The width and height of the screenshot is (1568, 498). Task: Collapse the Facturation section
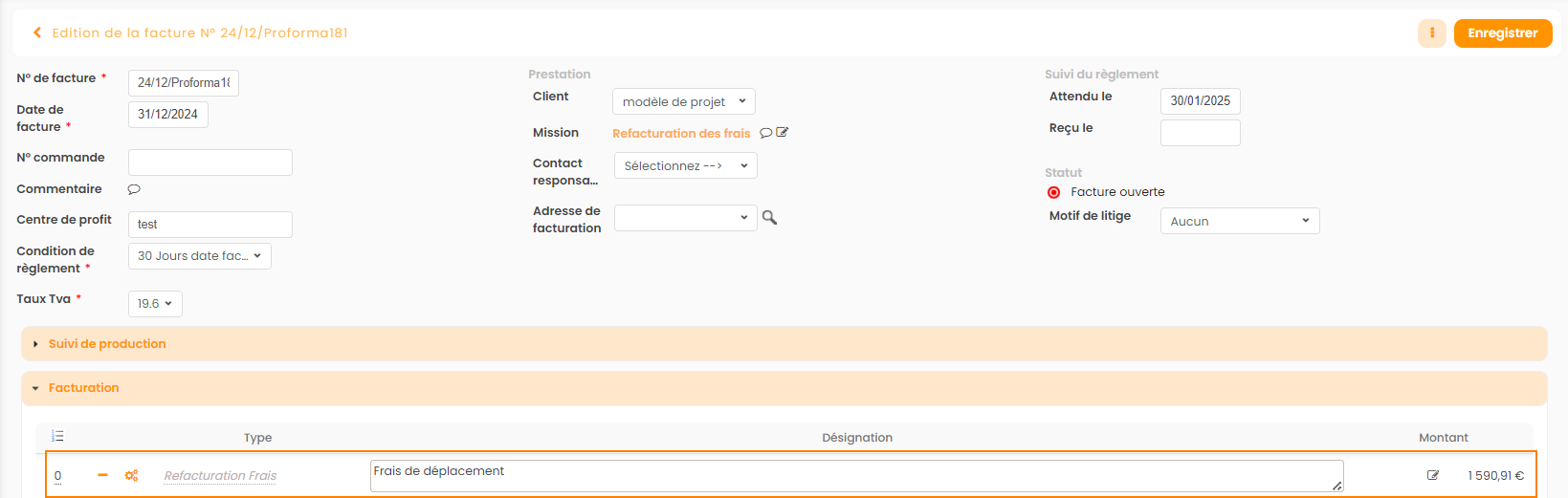84,388
